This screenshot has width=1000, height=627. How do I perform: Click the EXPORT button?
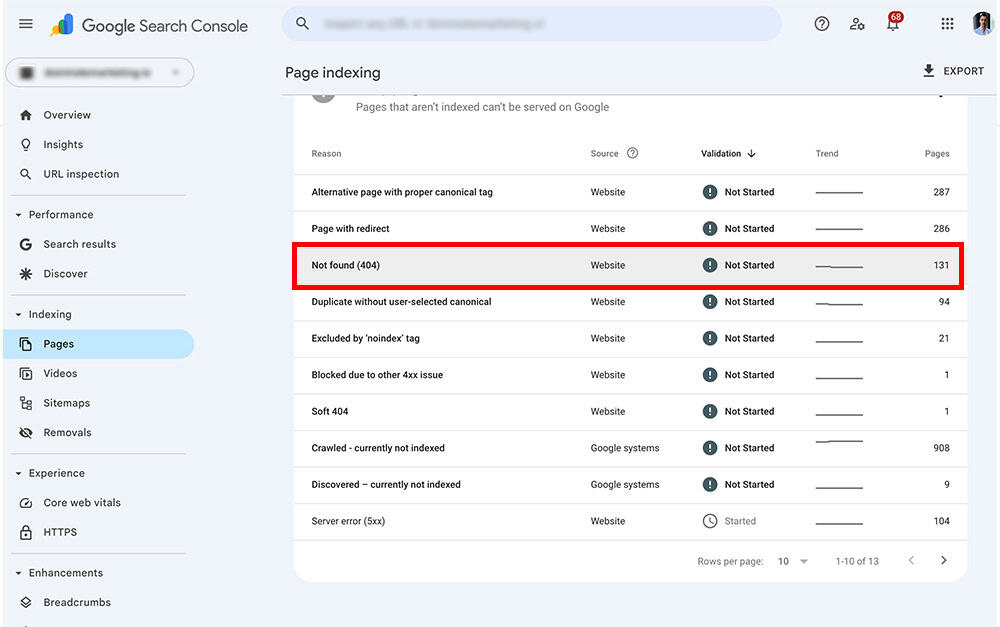[953, 70]
